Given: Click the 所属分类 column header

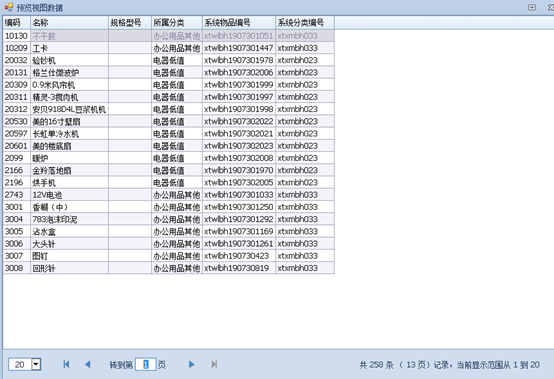Looking at the screenshot, I should point(177,23).
